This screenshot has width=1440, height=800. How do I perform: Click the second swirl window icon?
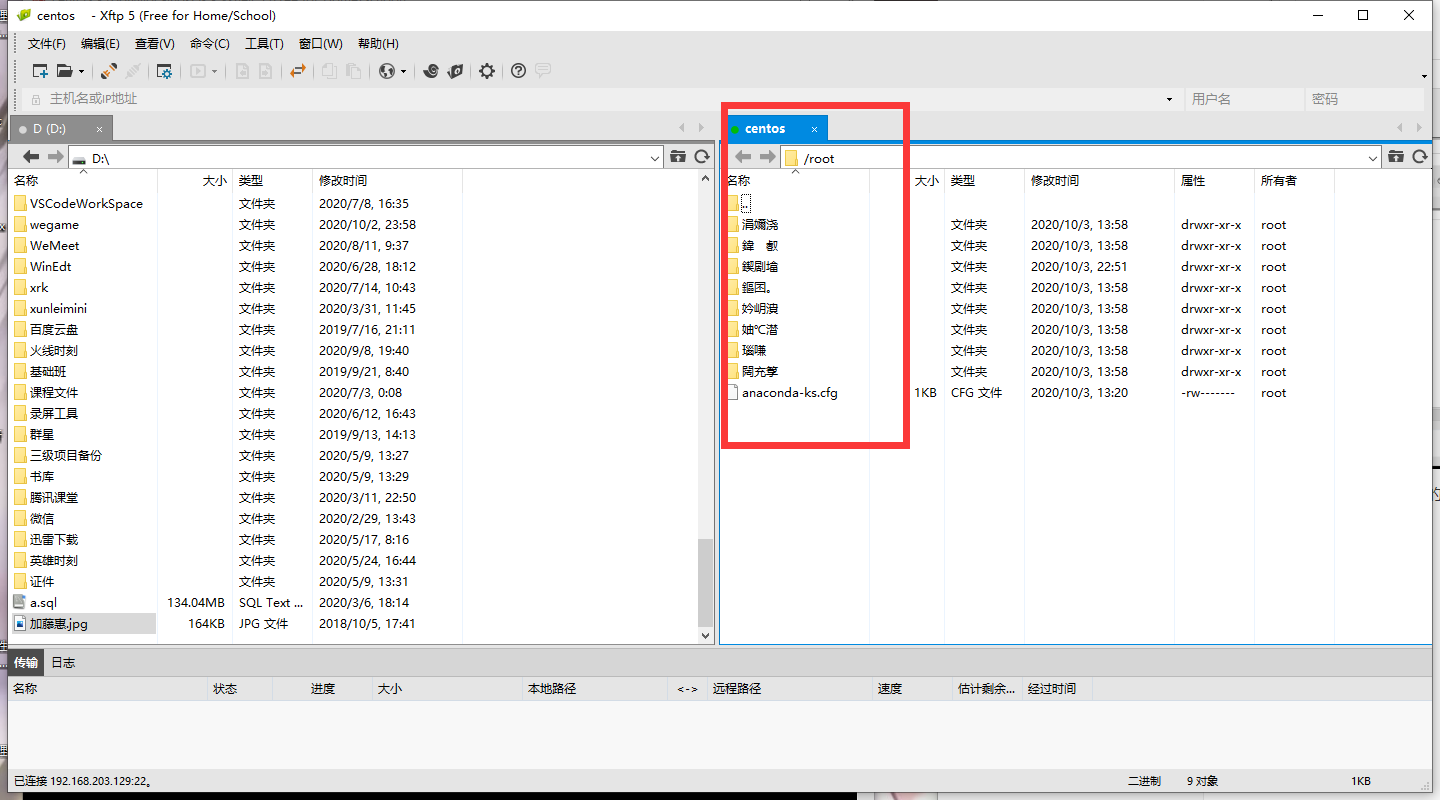tap(455, 71)
